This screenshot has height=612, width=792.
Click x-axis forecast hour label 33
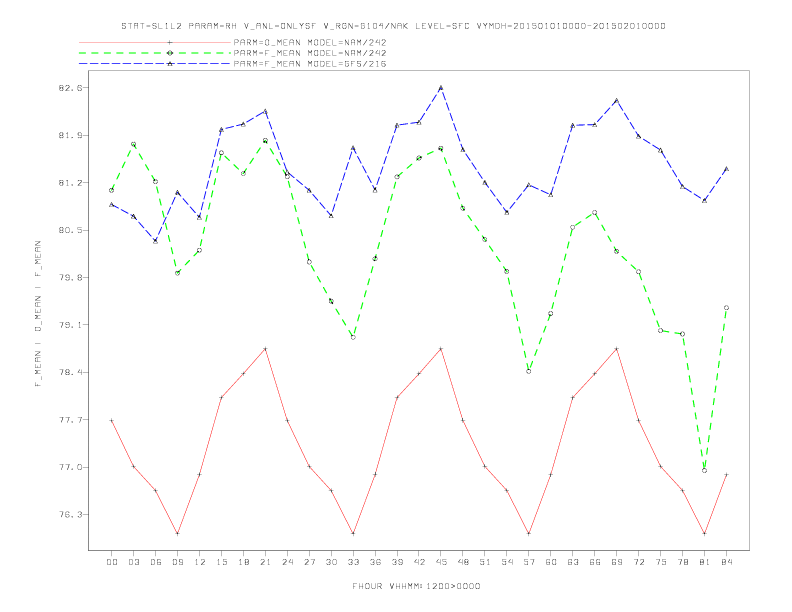coord(353,562)
